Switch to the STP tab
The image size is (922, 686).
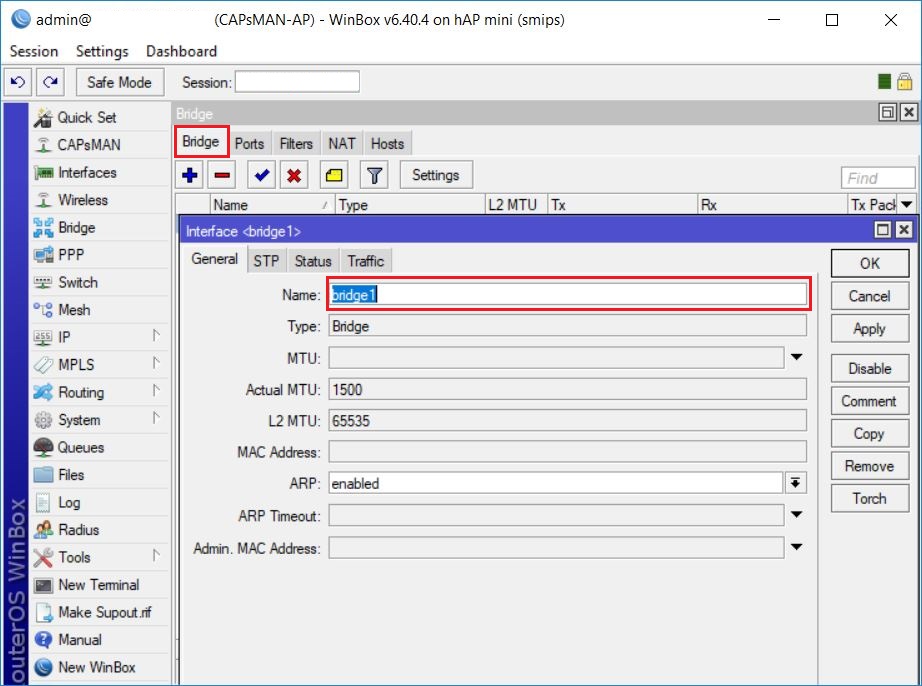pos(266,261)
